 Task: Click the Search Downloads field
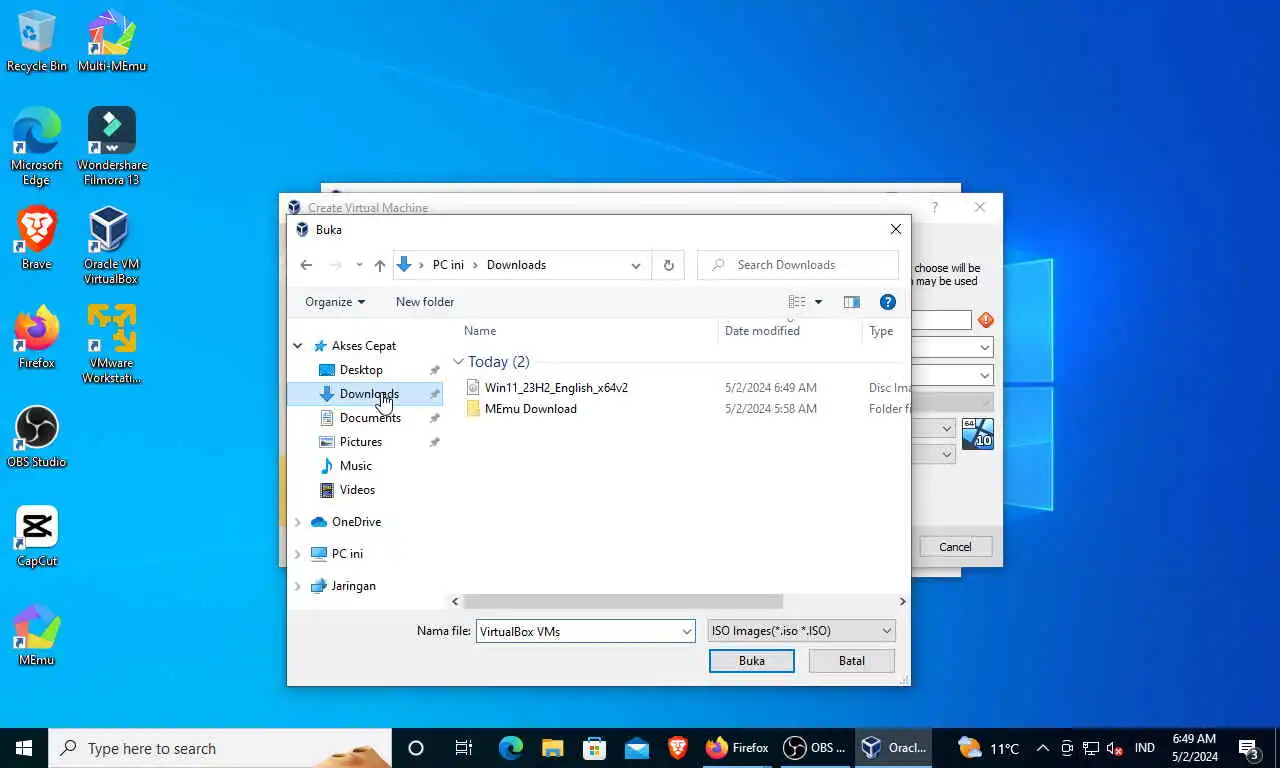pos(798,265)
